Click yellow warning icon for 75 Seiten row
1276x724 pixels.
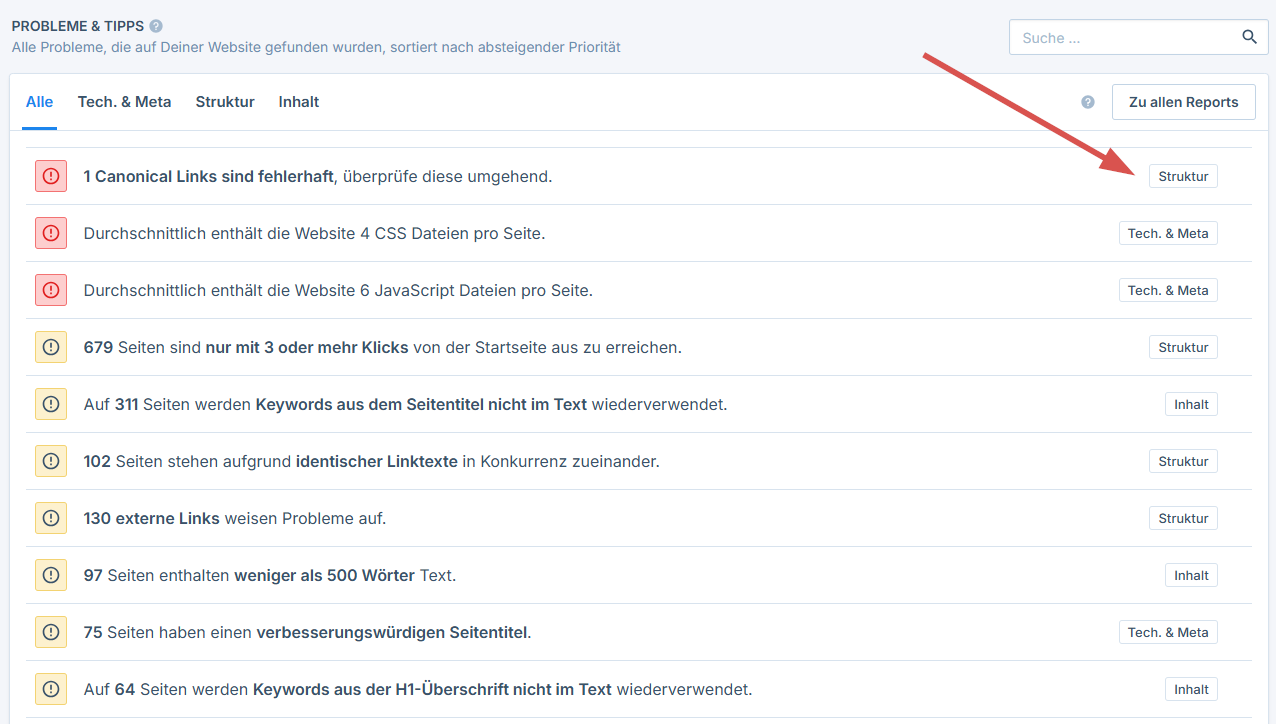click(51, 632)
